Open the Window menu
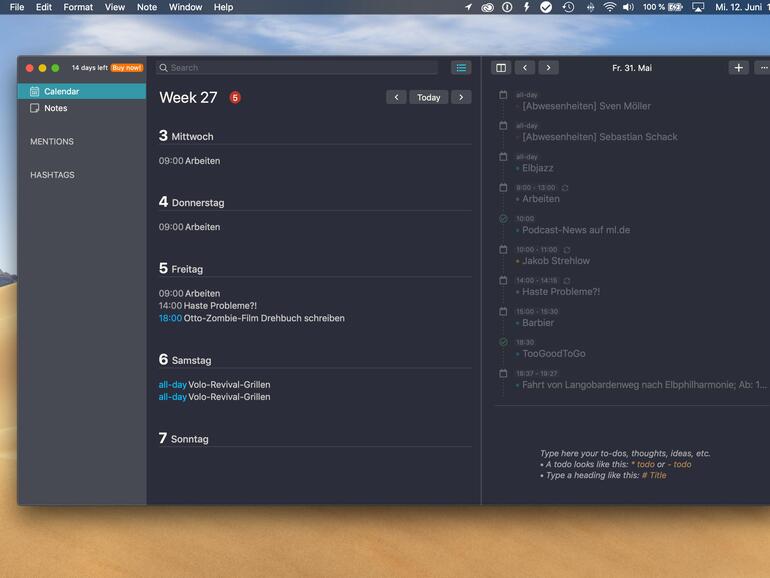This screenshot has height=578, width=770. pyautogui.click(x=185, y=7)
